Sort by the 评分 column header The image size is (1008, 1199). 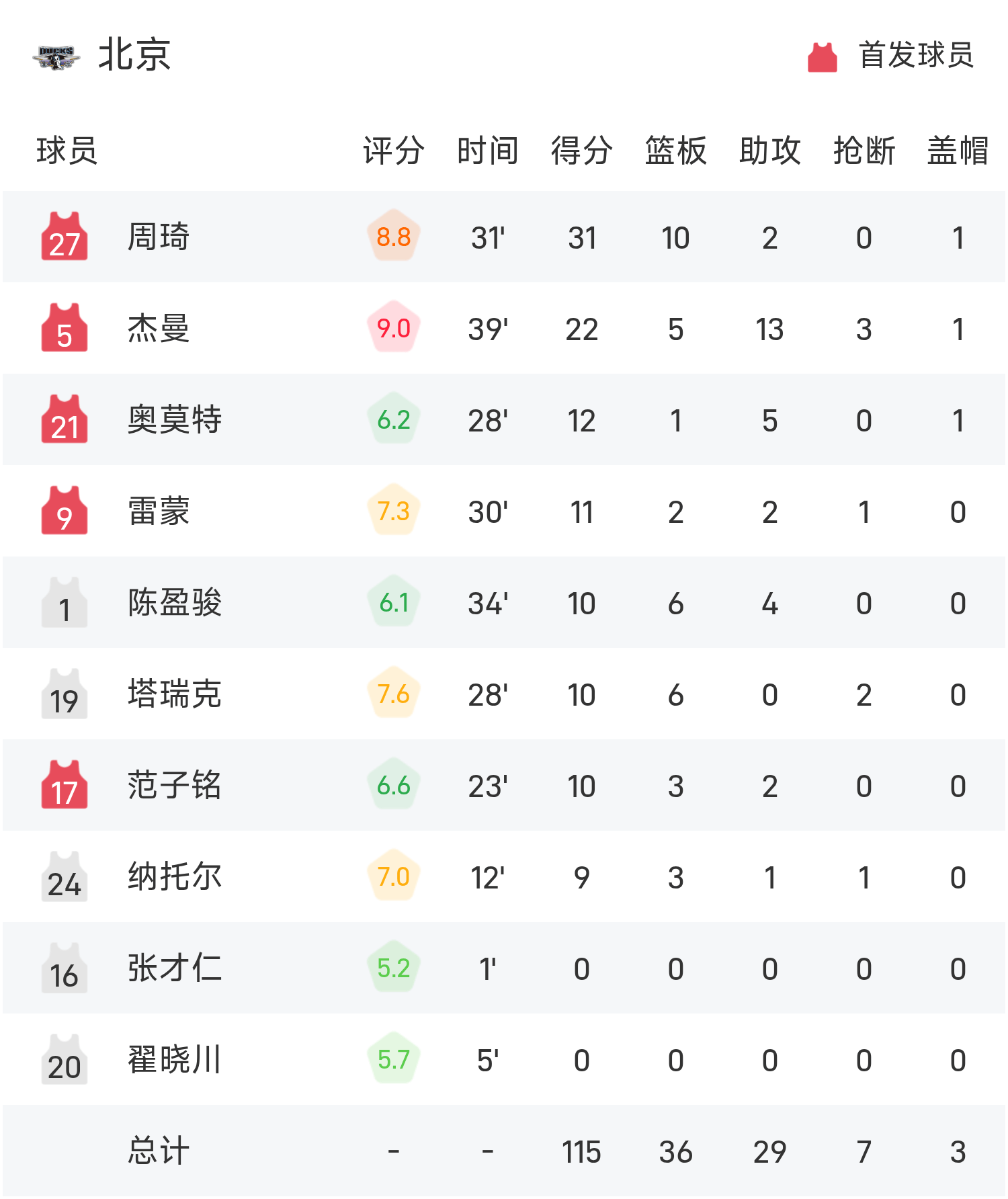393,151
